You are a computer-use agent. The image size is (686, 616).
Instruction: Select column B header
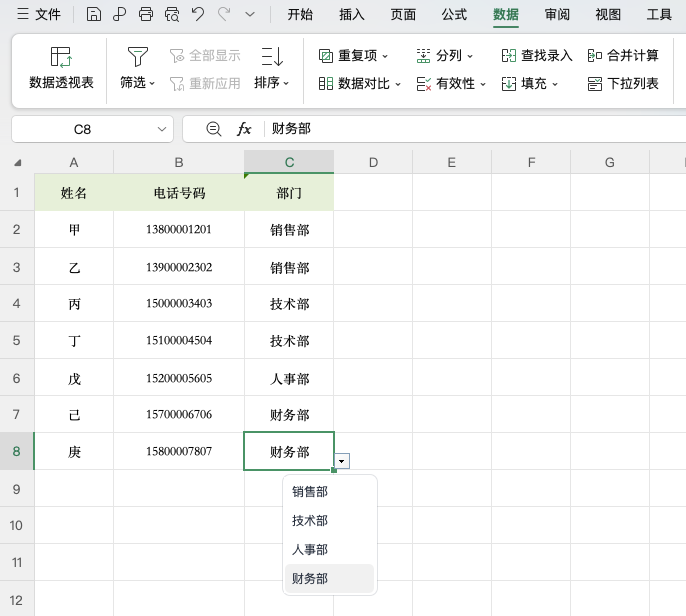179,163
